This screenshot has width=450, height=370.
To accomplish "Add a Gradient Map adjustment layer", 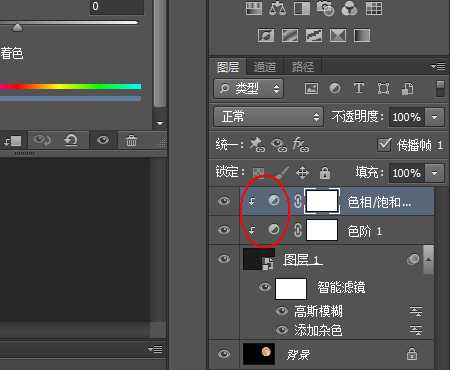I will click(362, 35).
